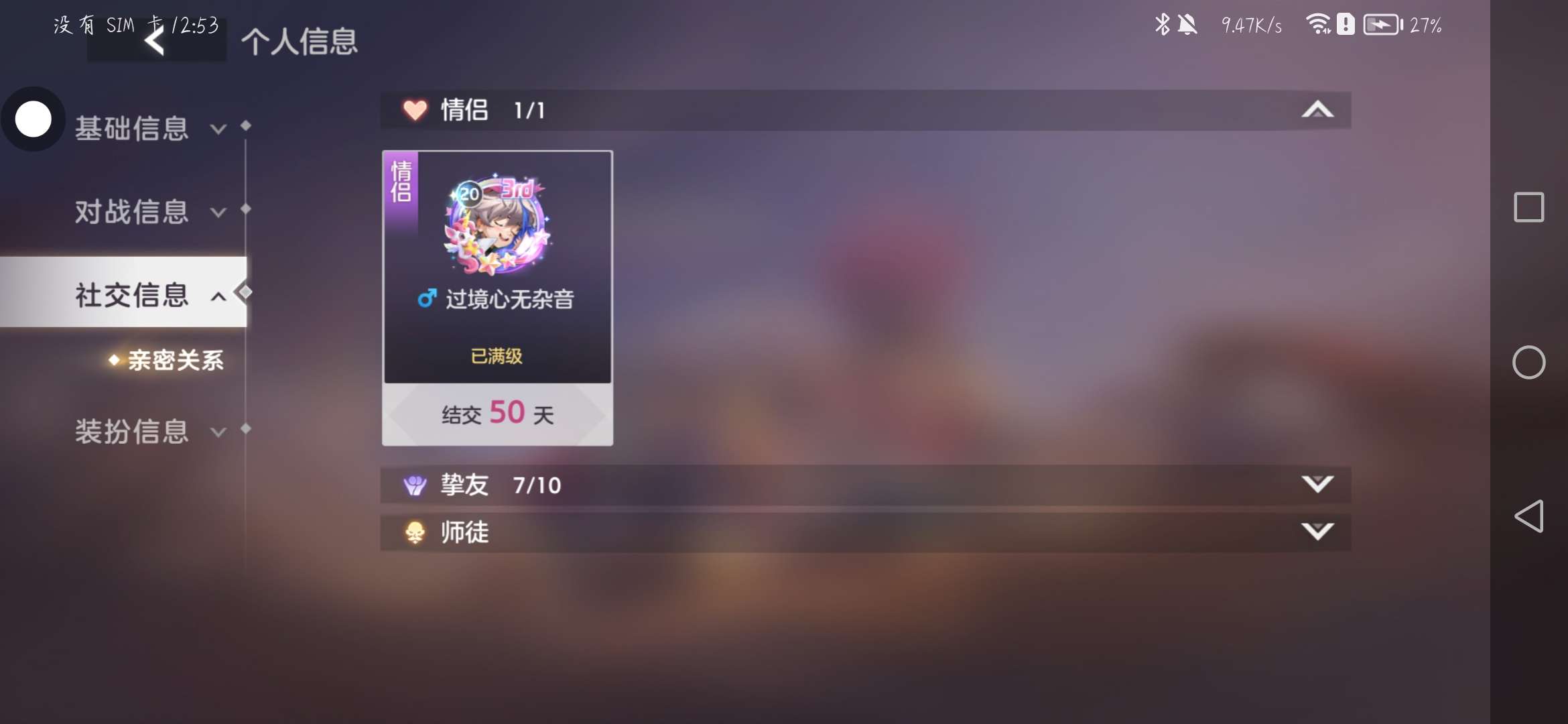Tap the Android home circle button
This screenshot has width=1568, height=724.
coord(1528,363)
